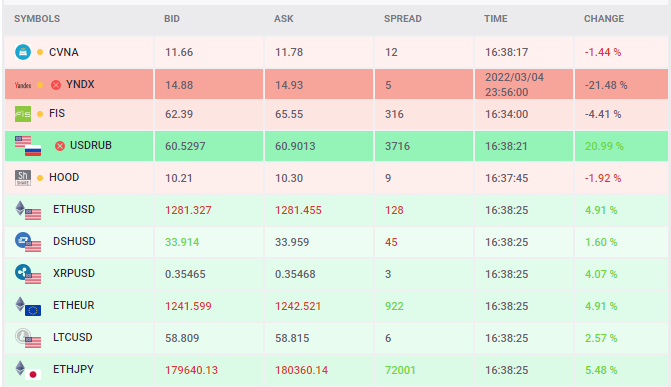Image resolution: width=671 pixels, height=387 pixels.
Task: Sort by the CHANGE column header
Action: pos(604,19)
